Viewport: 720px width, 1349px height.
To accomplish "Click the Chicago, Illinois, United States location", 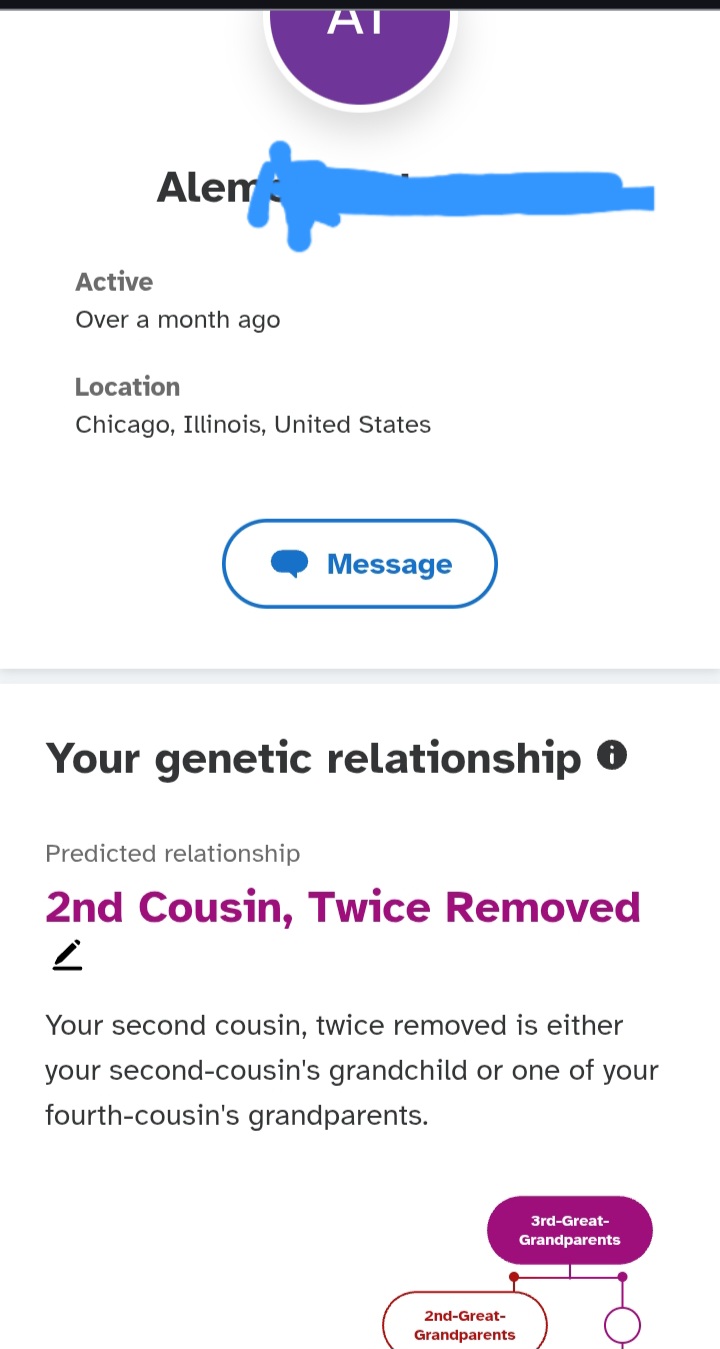I will [x=253, y=424].
